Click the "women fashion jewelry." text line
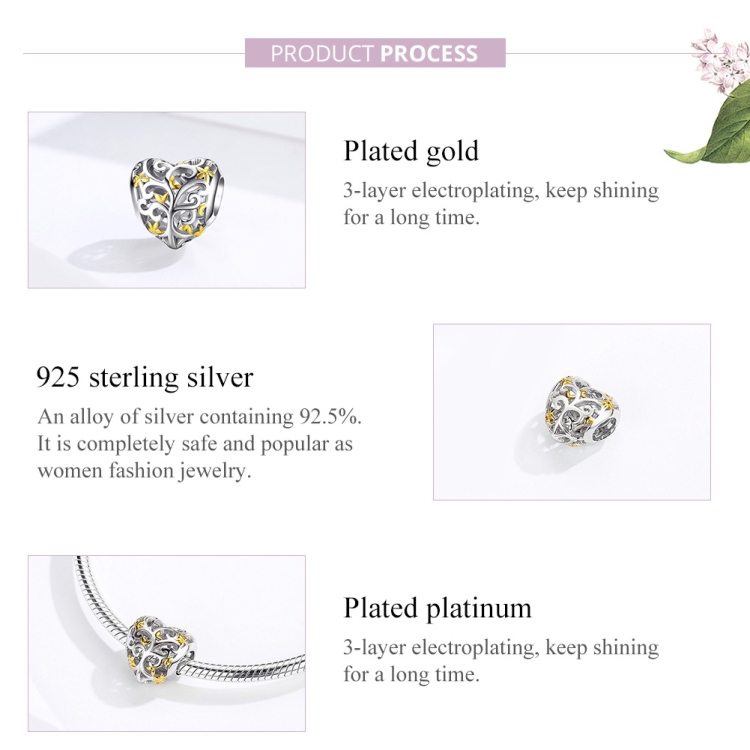The image size is (750, 750). click(x=144, y=469)
